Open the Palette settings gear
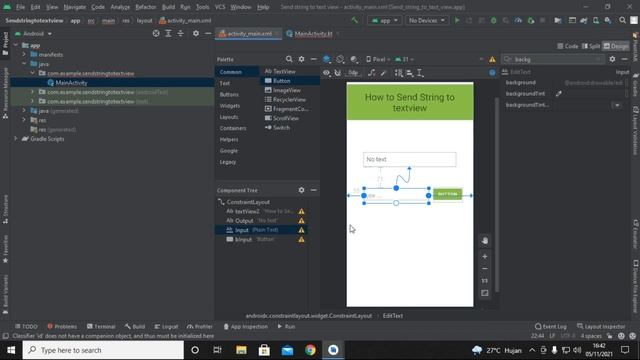Viewport: 640px width, 360px height. click(301, 59)
